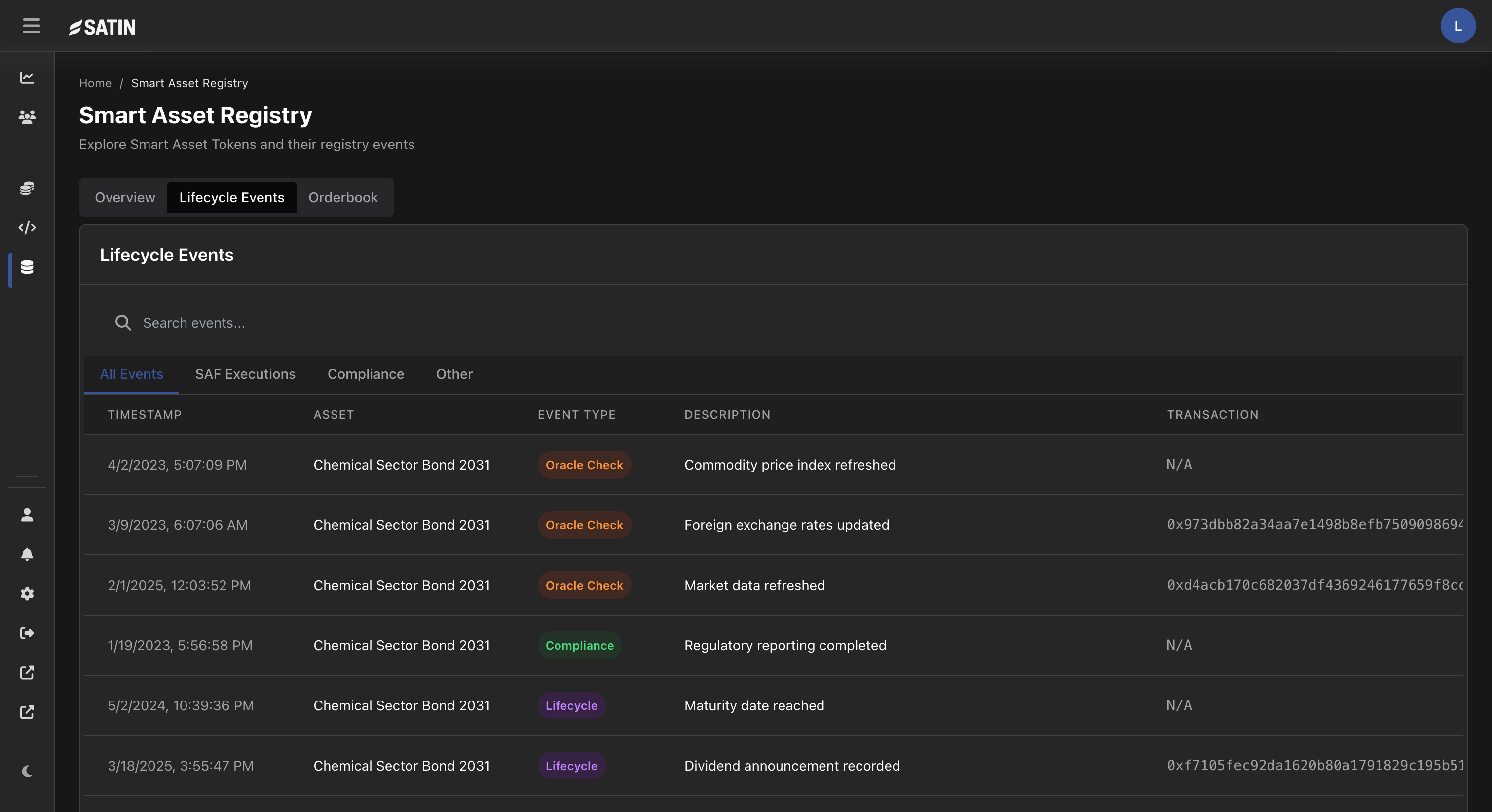Click the SATIN logo
This screenshot has width=1492, height=812.
(x=102, y=27)
